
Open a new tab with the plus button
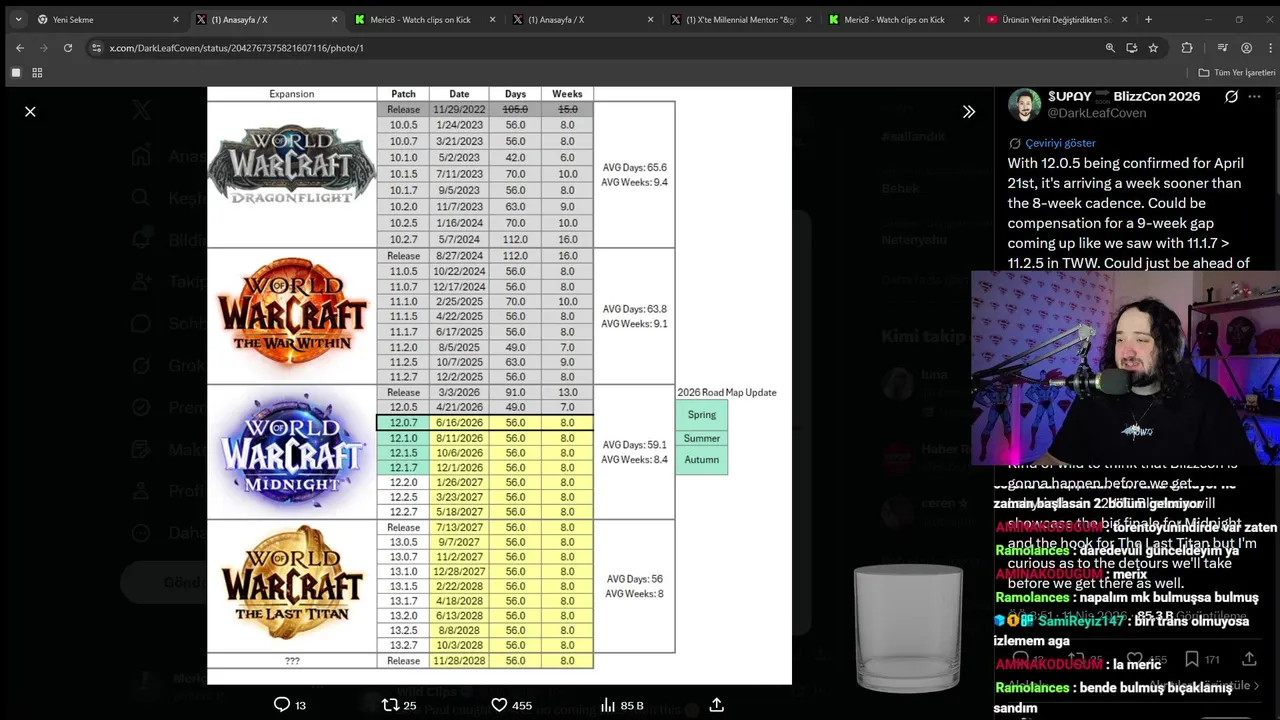tap(1148, 19)
